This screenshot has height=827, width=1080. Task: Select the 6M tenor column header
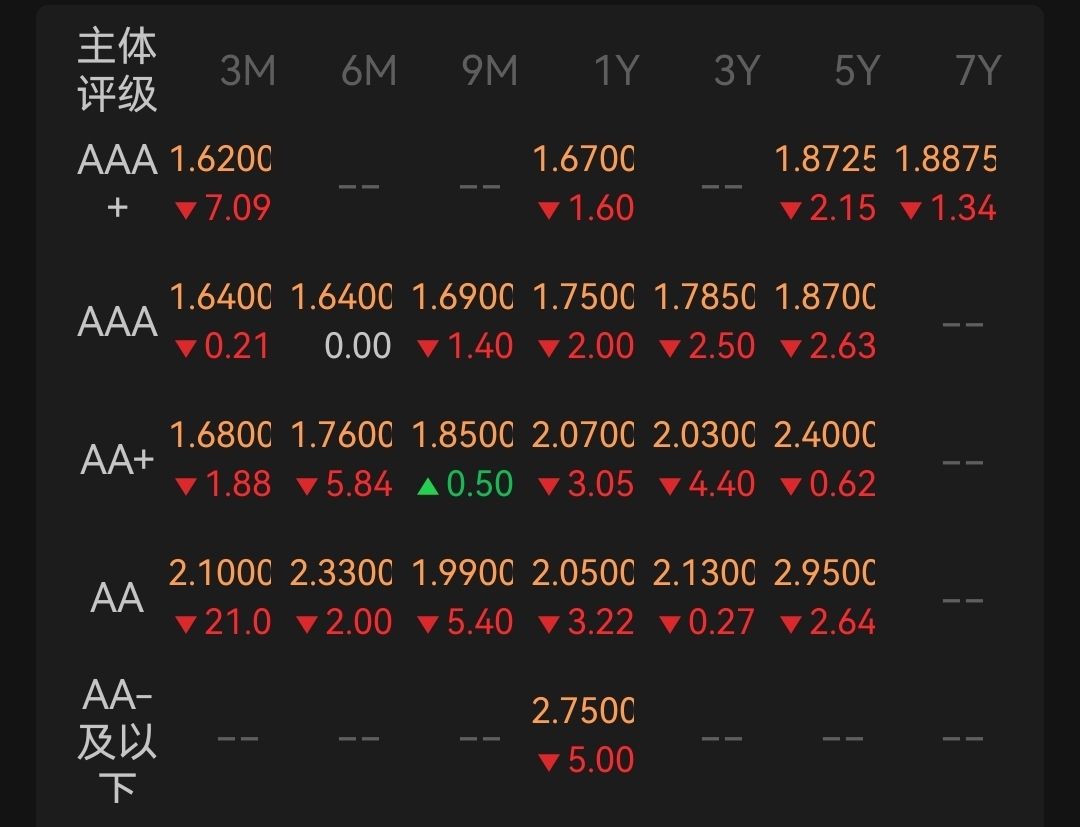[x=368, y=70]
